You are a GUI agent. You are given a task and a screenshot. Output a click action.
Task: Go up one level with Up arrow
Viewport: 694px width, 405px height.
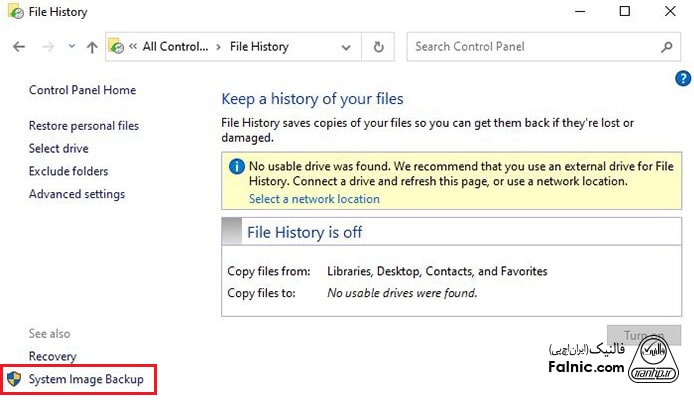(x=92, y=47)
